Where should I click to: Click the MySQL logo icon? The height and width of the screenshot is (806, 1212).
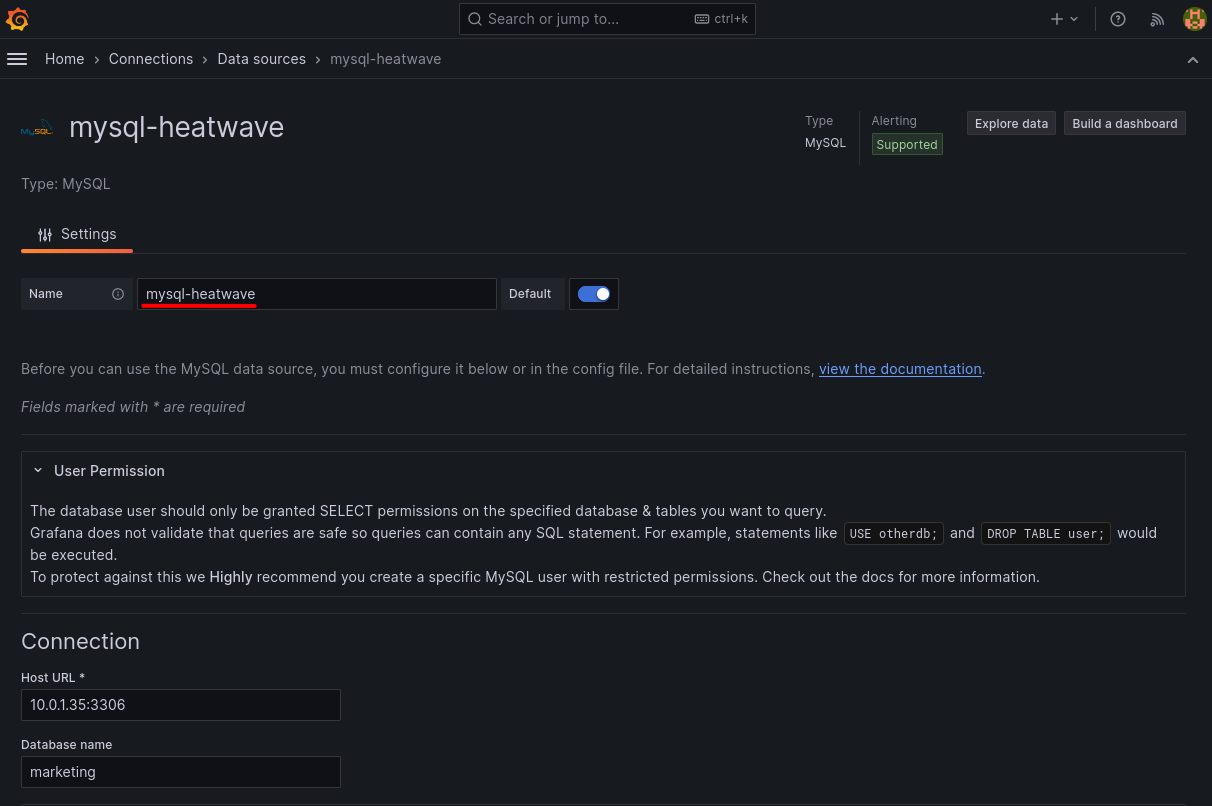click(37, 129)
